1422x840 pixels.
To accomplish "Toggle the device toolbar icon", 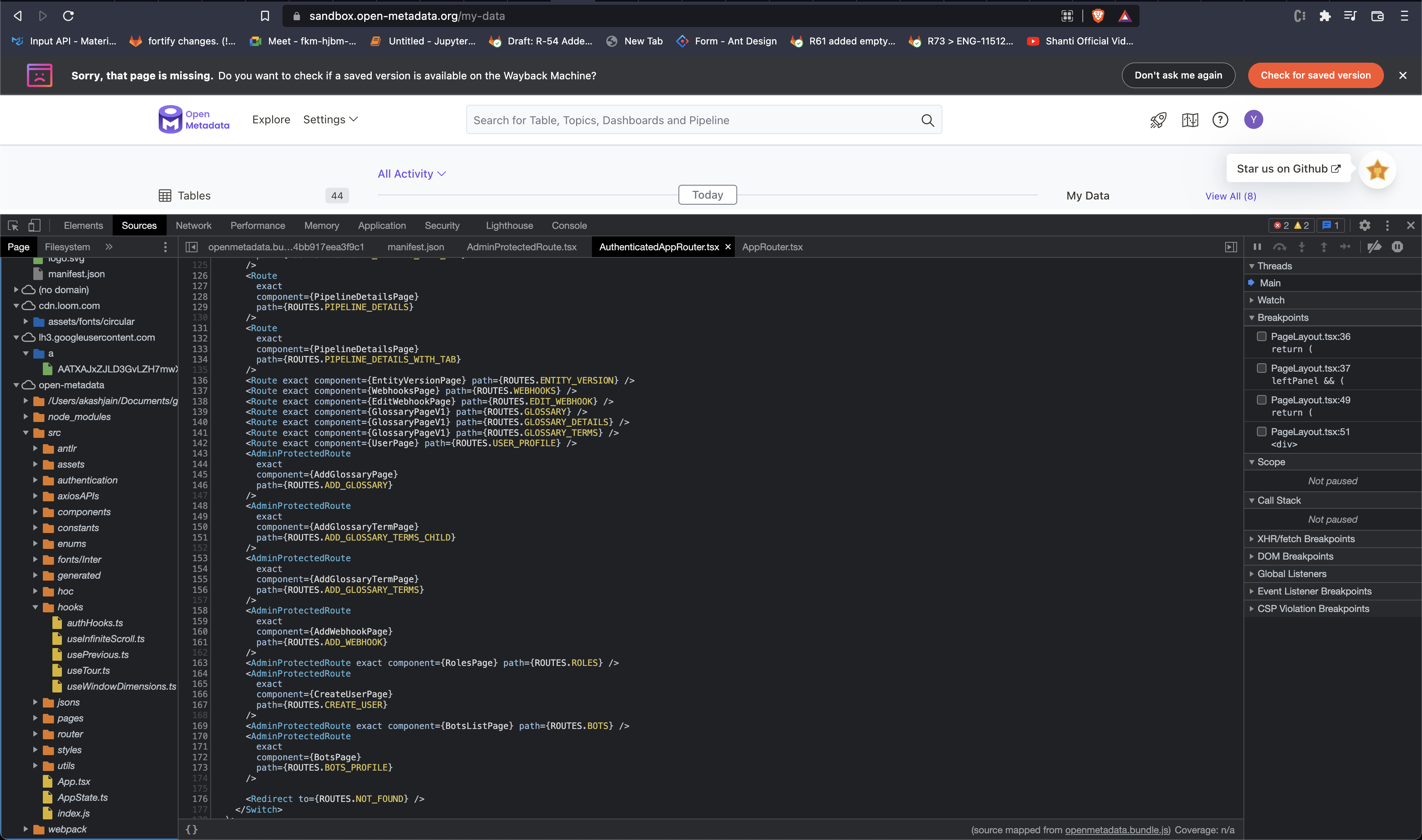I will pyautogui.click(x=35, y=225).
